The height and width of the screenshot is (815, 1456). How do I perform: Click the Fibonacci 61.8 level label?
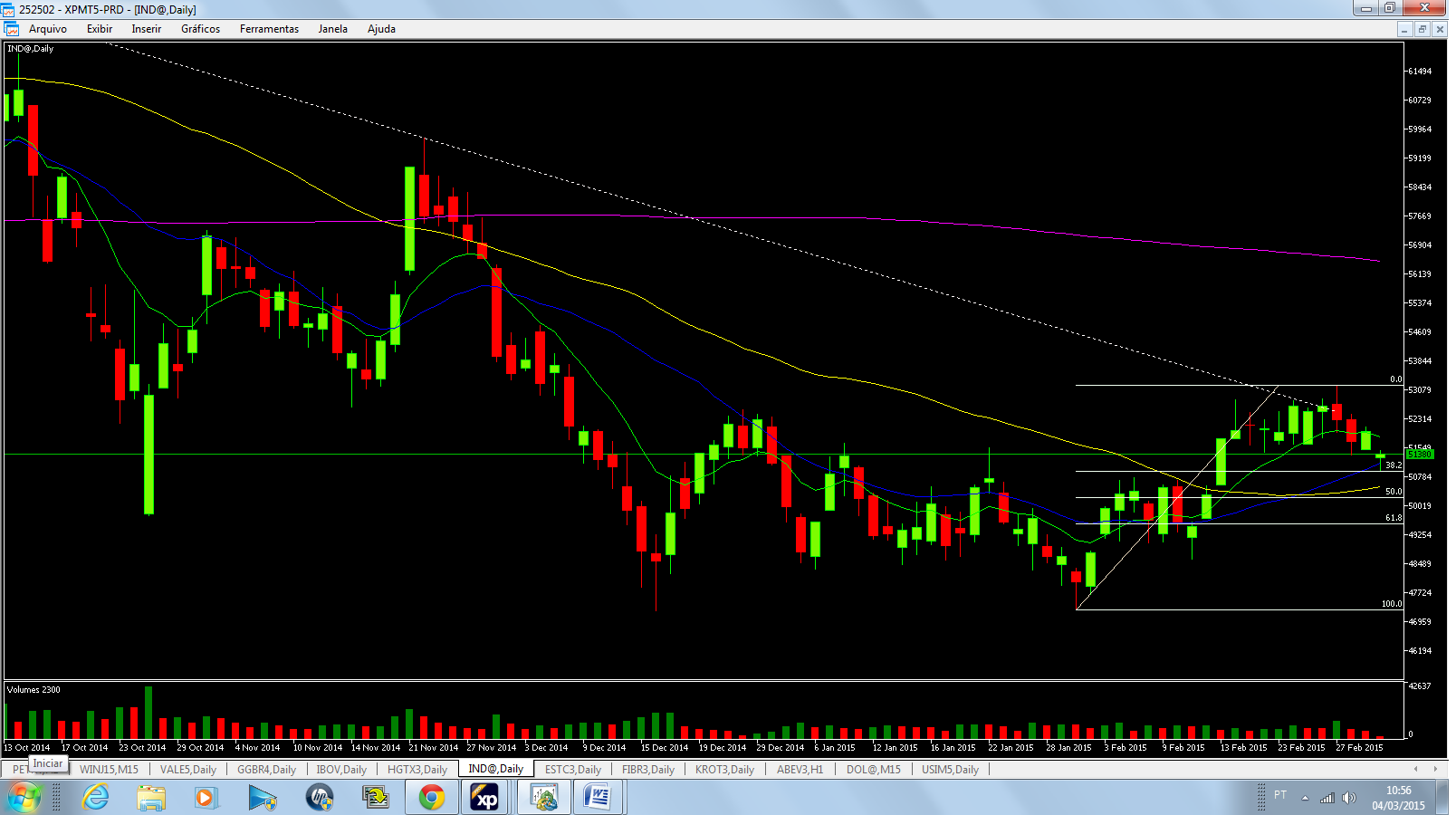point(1394,518)
